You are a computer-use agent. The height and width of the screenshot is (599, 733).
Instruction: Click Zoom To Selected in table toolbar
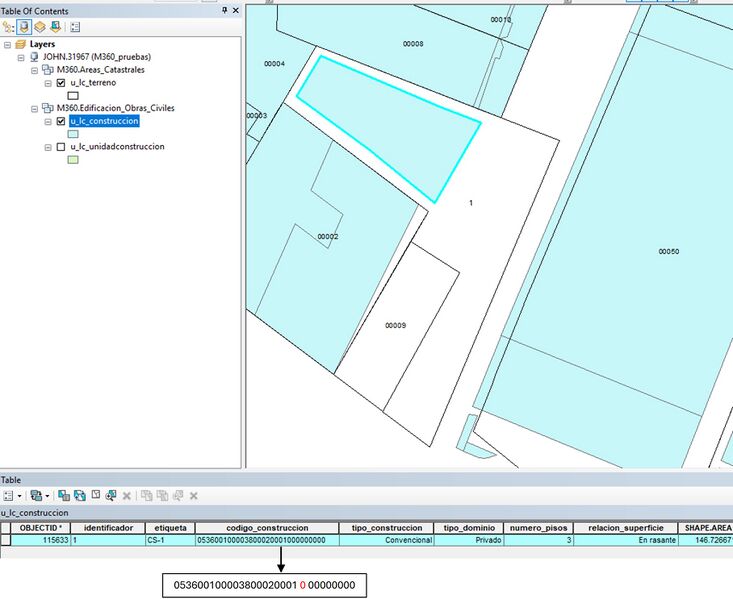point(111,496)
